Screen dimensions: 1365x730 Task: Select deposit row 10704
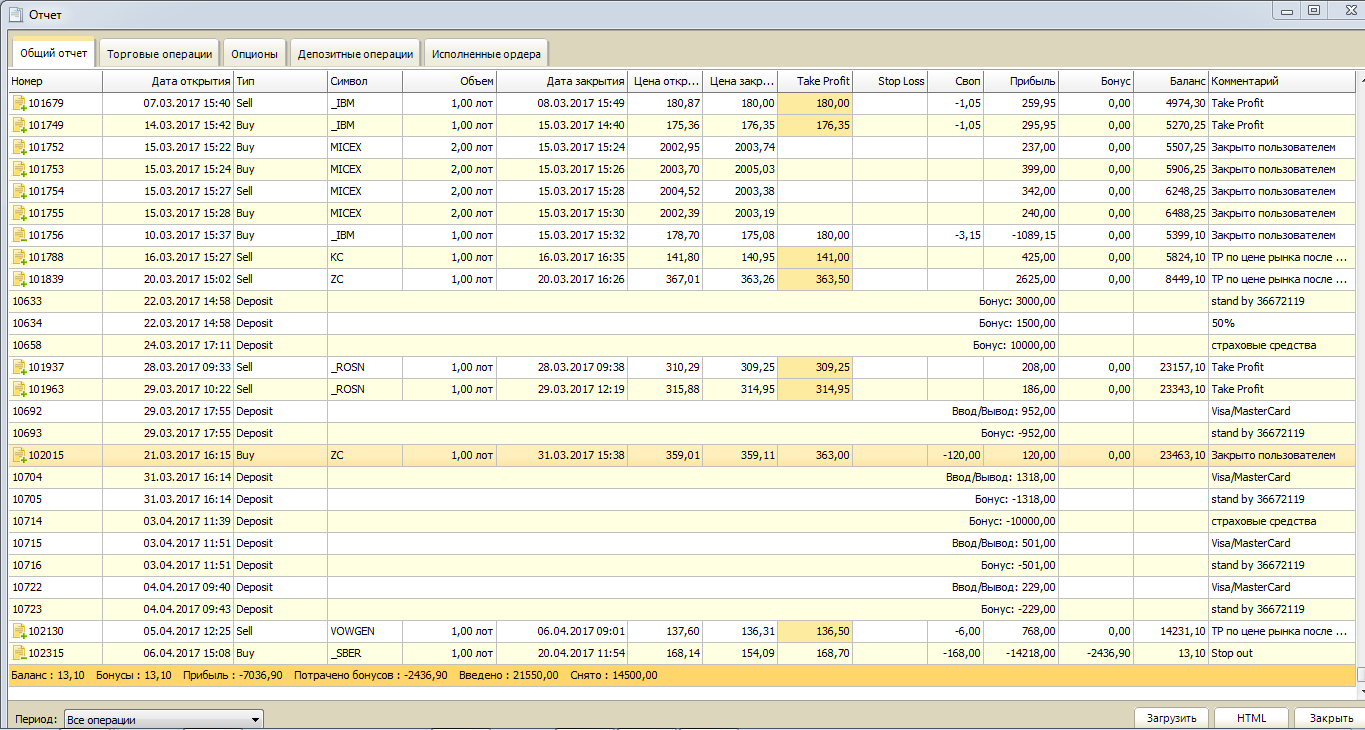tap(681, 477)
